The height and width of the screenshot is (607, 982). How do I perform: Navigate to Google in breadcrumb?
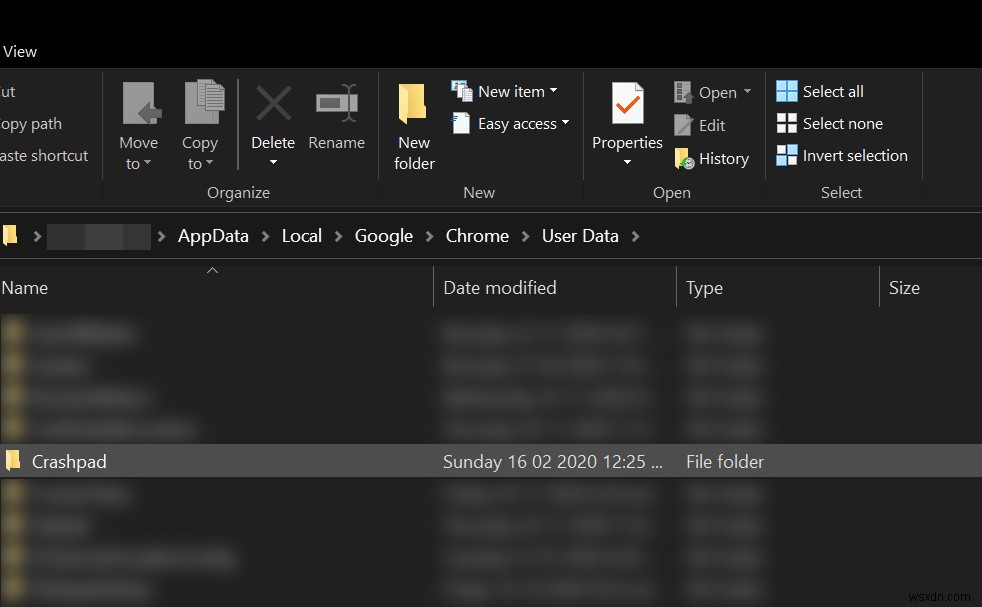coord(383,236)
